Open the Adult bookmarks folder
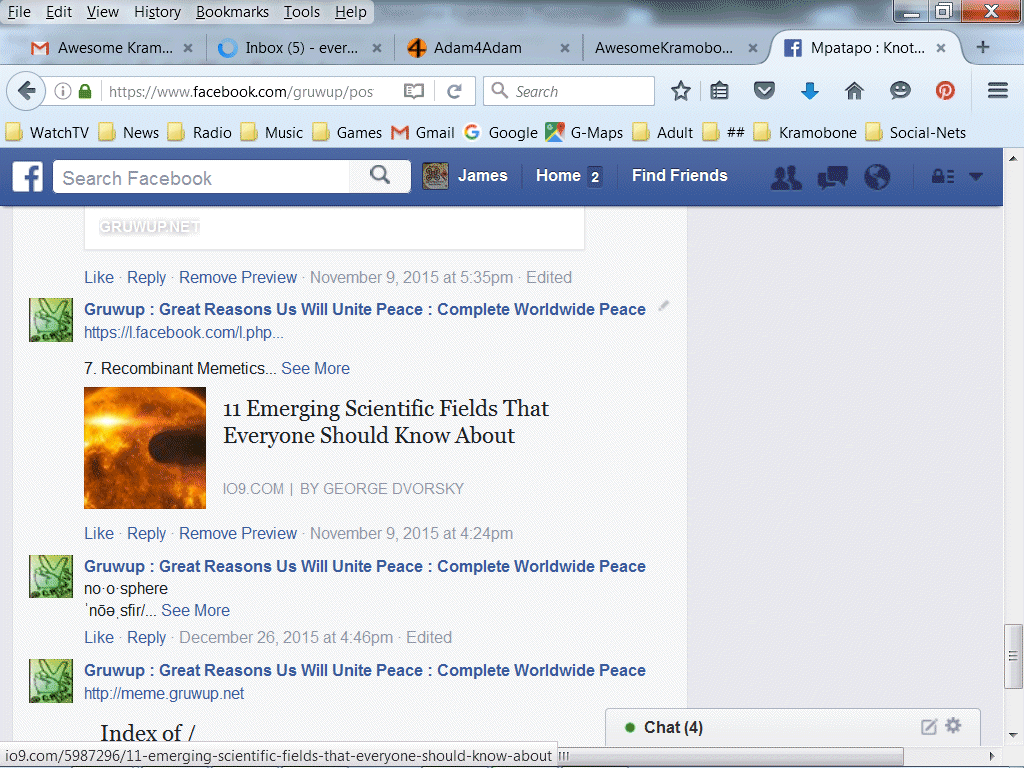1024x768 pixels. [x=663, y=133]
